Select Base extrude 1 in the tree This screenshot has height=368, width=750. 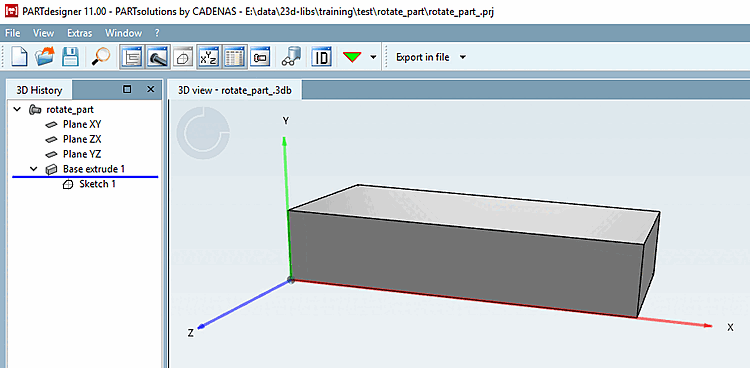(x=94, y=169)
